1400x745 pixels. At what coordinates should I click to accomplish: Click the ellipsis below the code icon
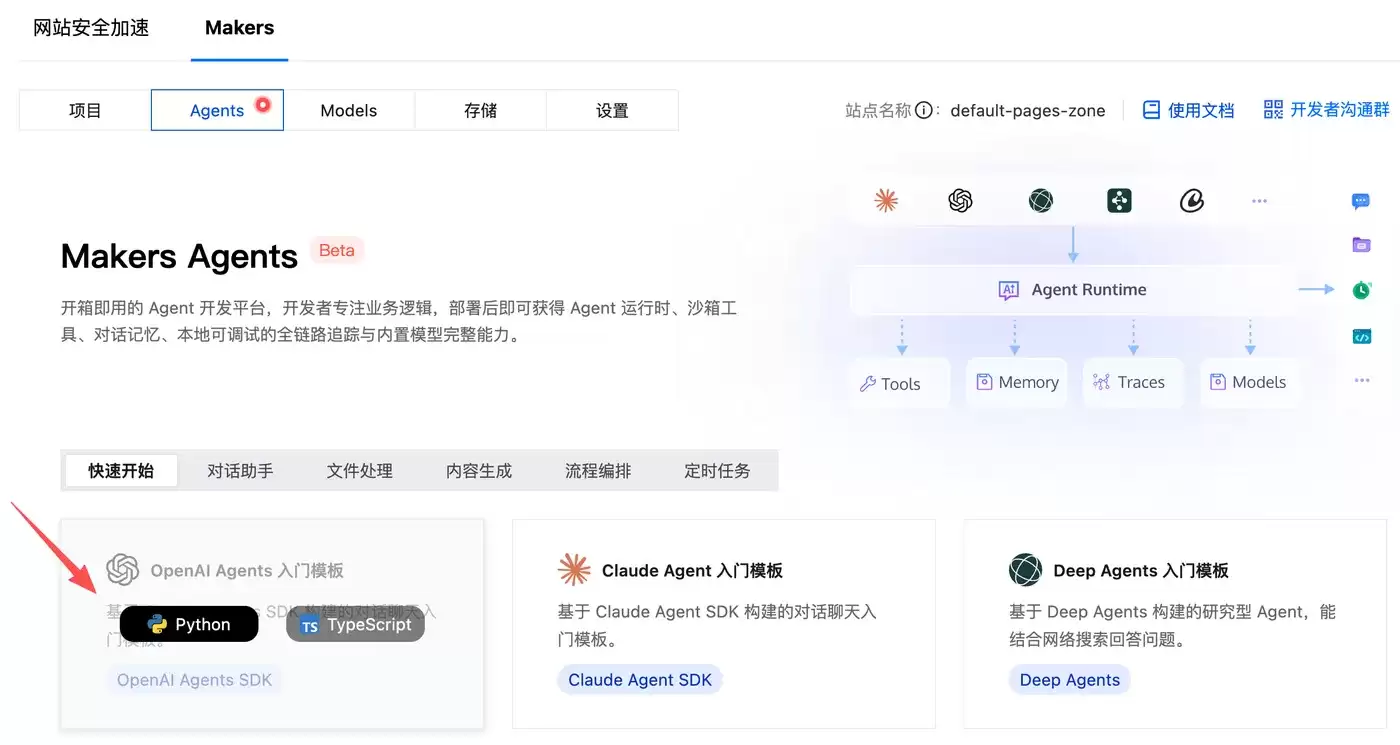(x=1361, y=381)
